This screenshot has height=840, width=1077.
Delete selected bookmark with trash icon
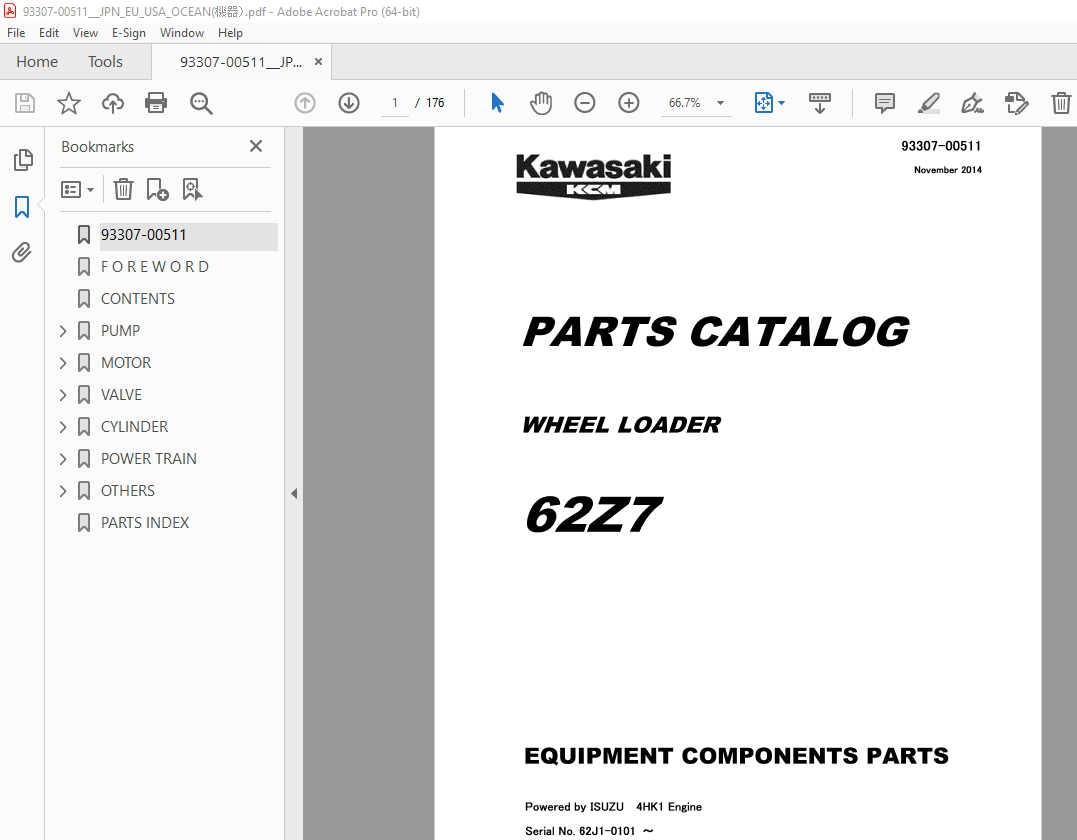point(123,190)
